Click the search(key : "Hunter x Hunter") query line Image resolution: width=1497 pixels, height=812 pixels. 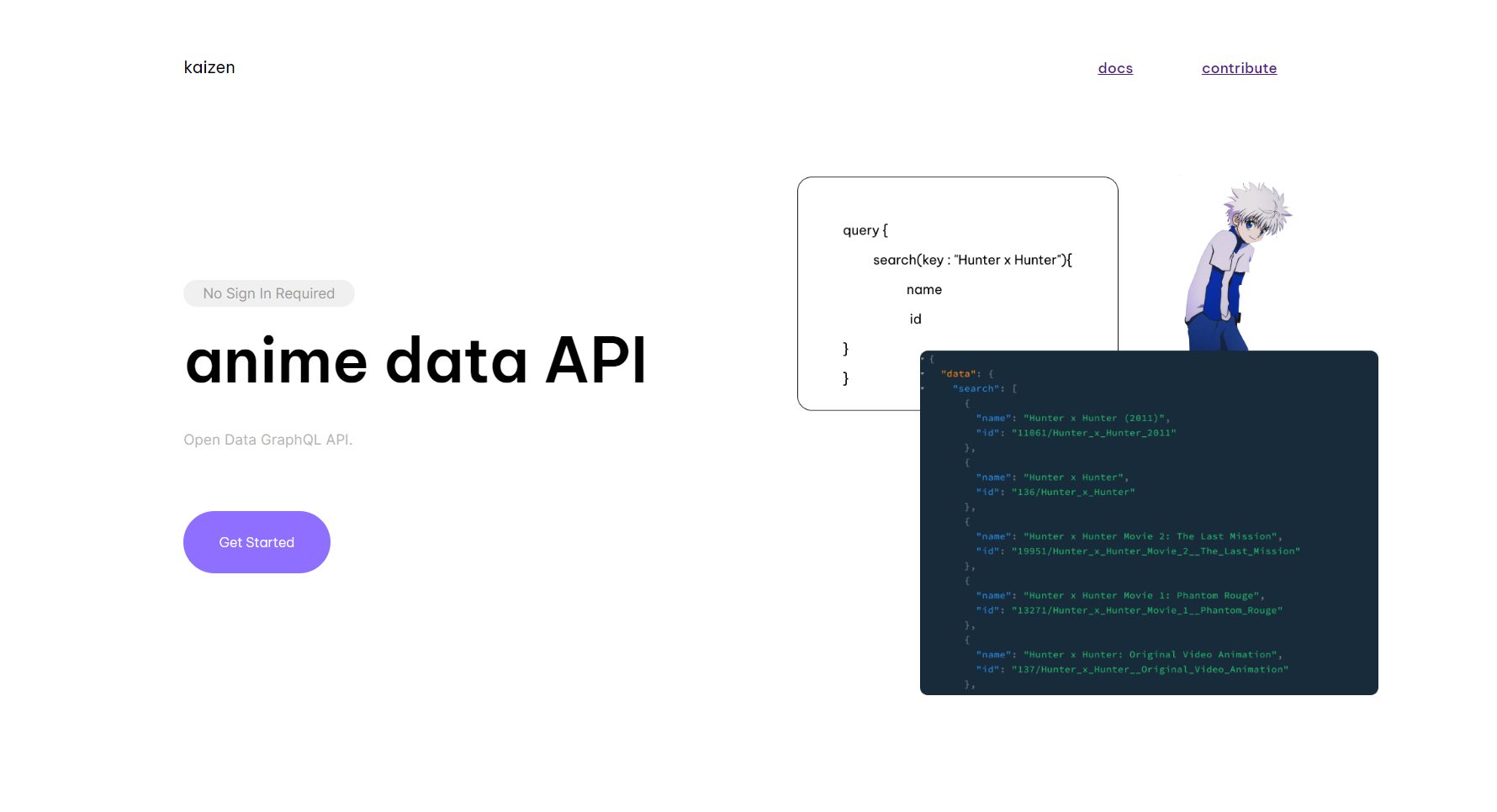click(972, 260)
